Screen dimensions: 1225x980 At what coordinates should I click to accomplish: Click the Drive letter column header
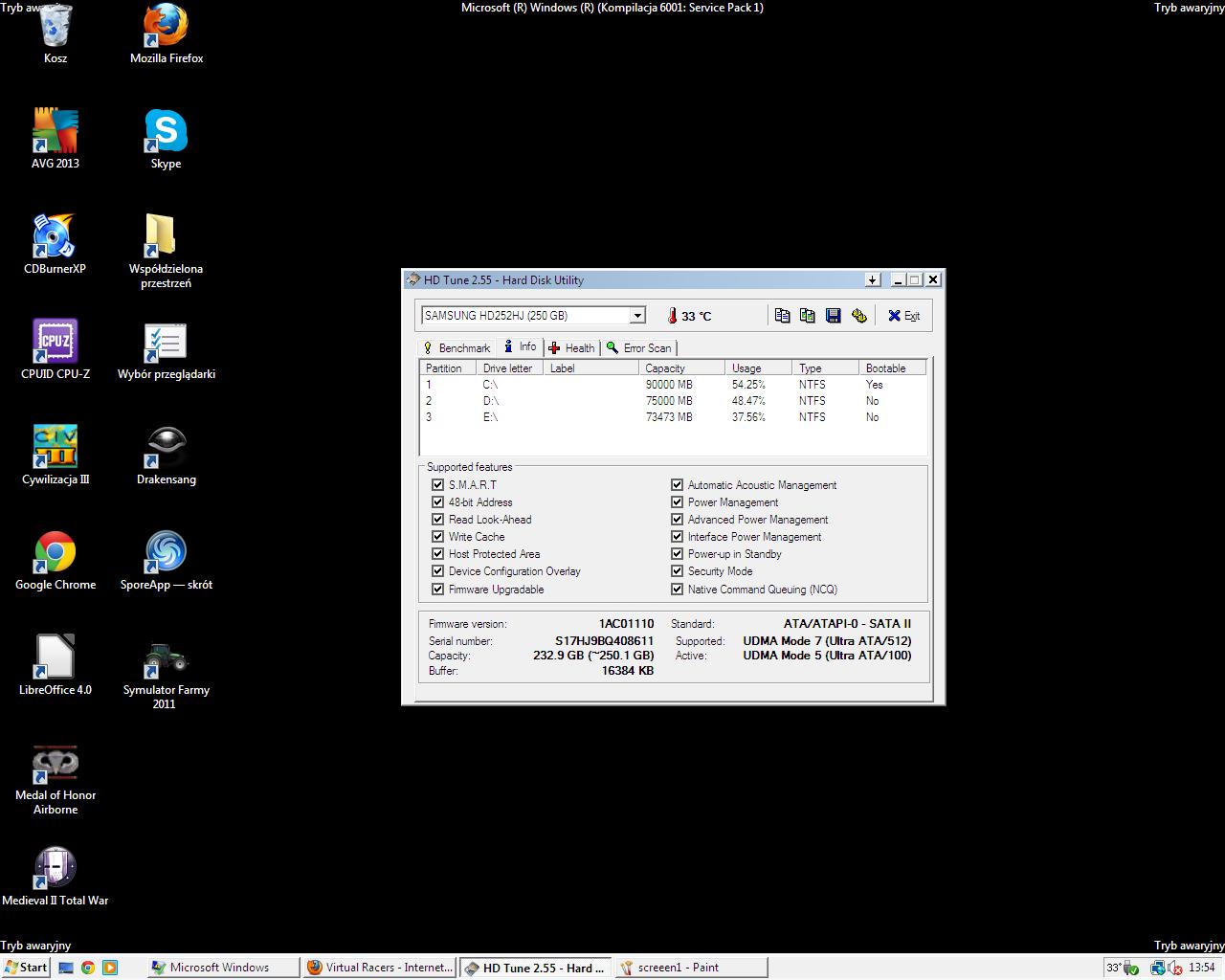click(x=510, y=368)
